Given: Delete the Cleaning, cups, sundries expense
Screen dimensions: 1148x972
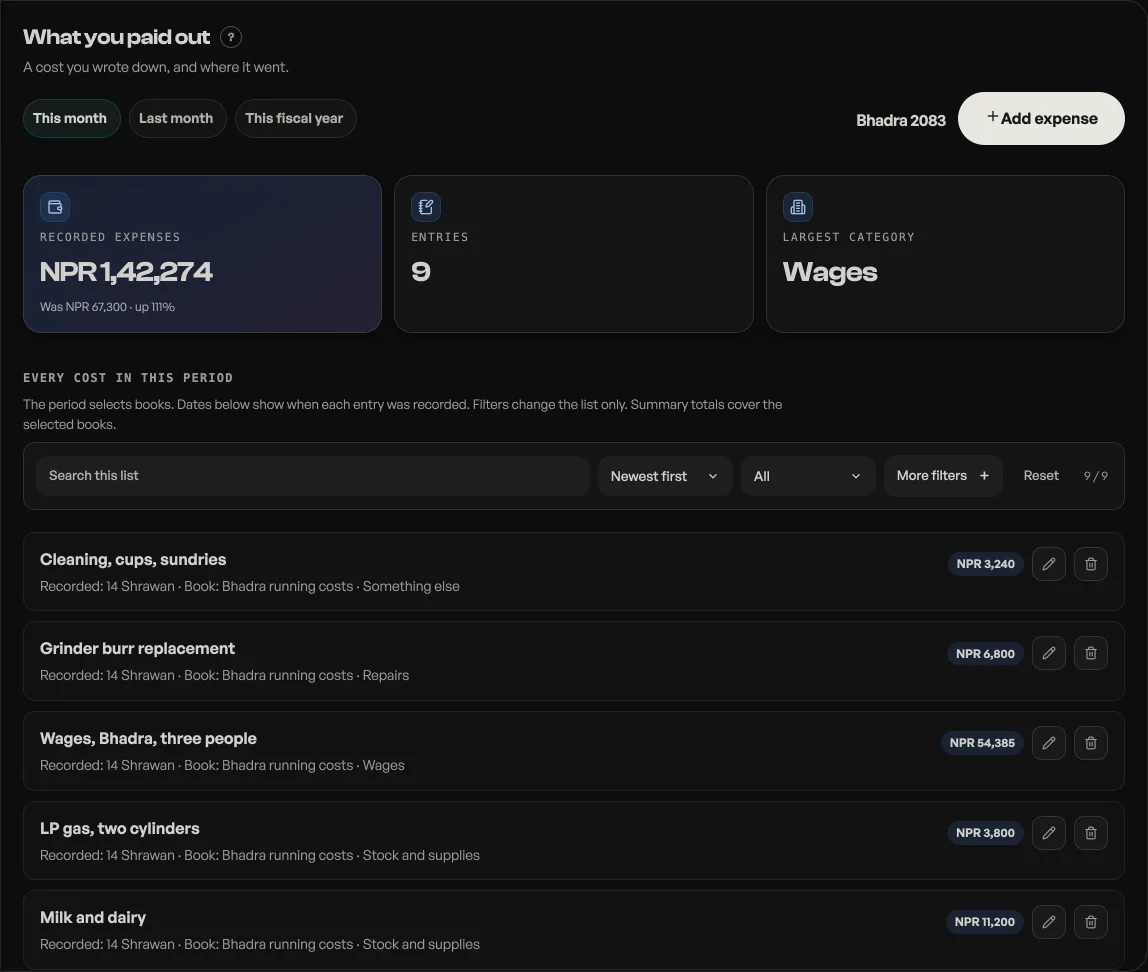Looking at the screenshot, I should coord(1091,564).
